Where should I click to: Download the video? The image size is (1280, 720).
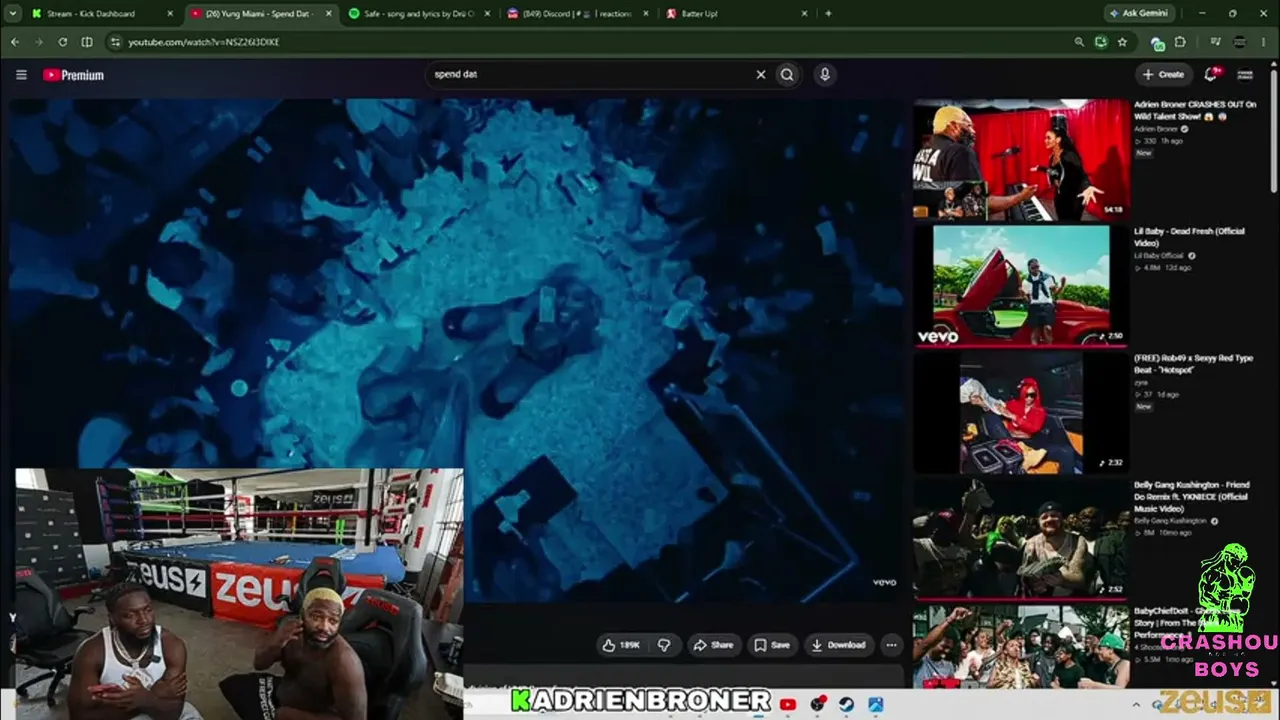click(x=838, y=645)
